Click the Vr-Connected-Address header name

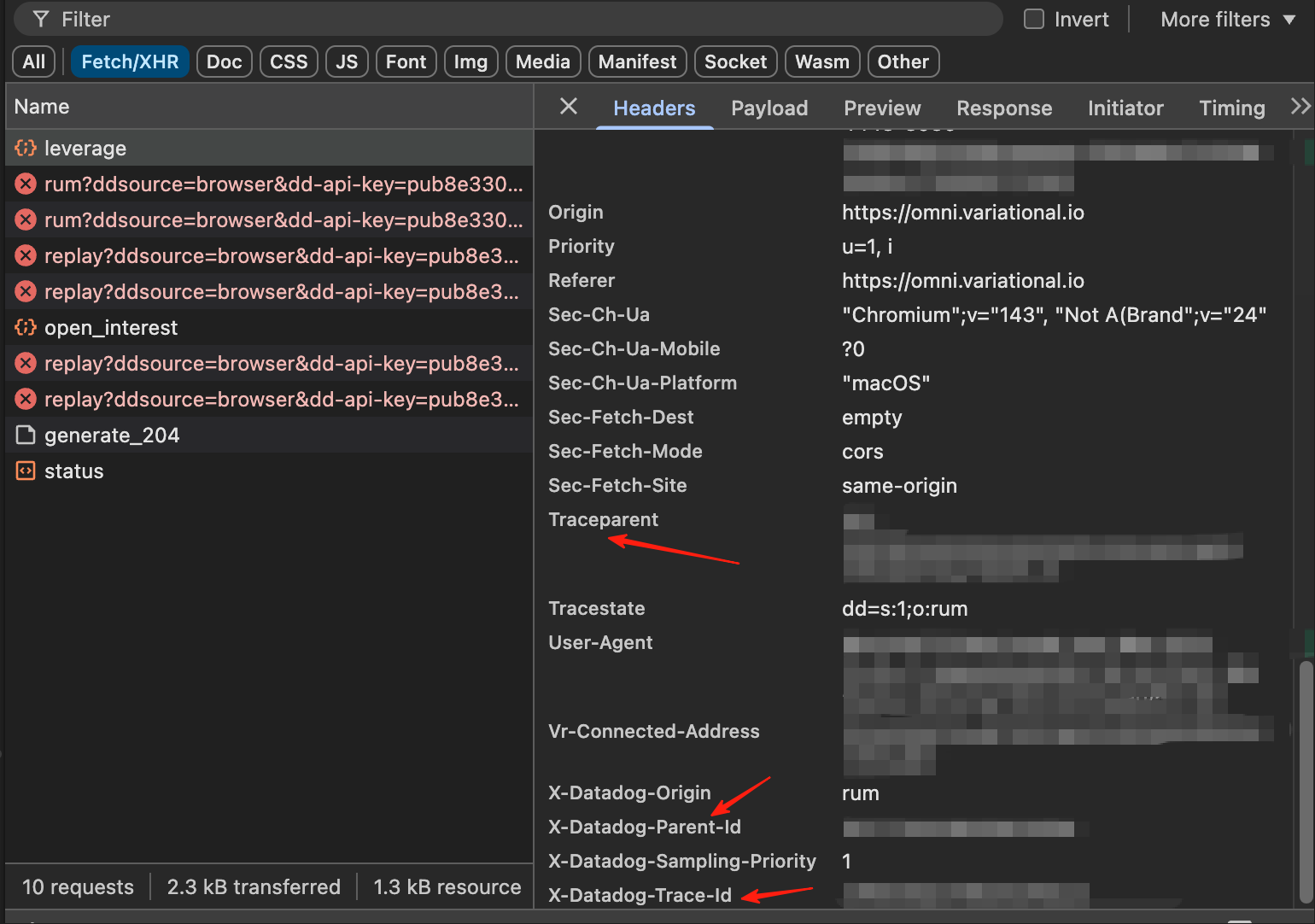click(654, 731)
